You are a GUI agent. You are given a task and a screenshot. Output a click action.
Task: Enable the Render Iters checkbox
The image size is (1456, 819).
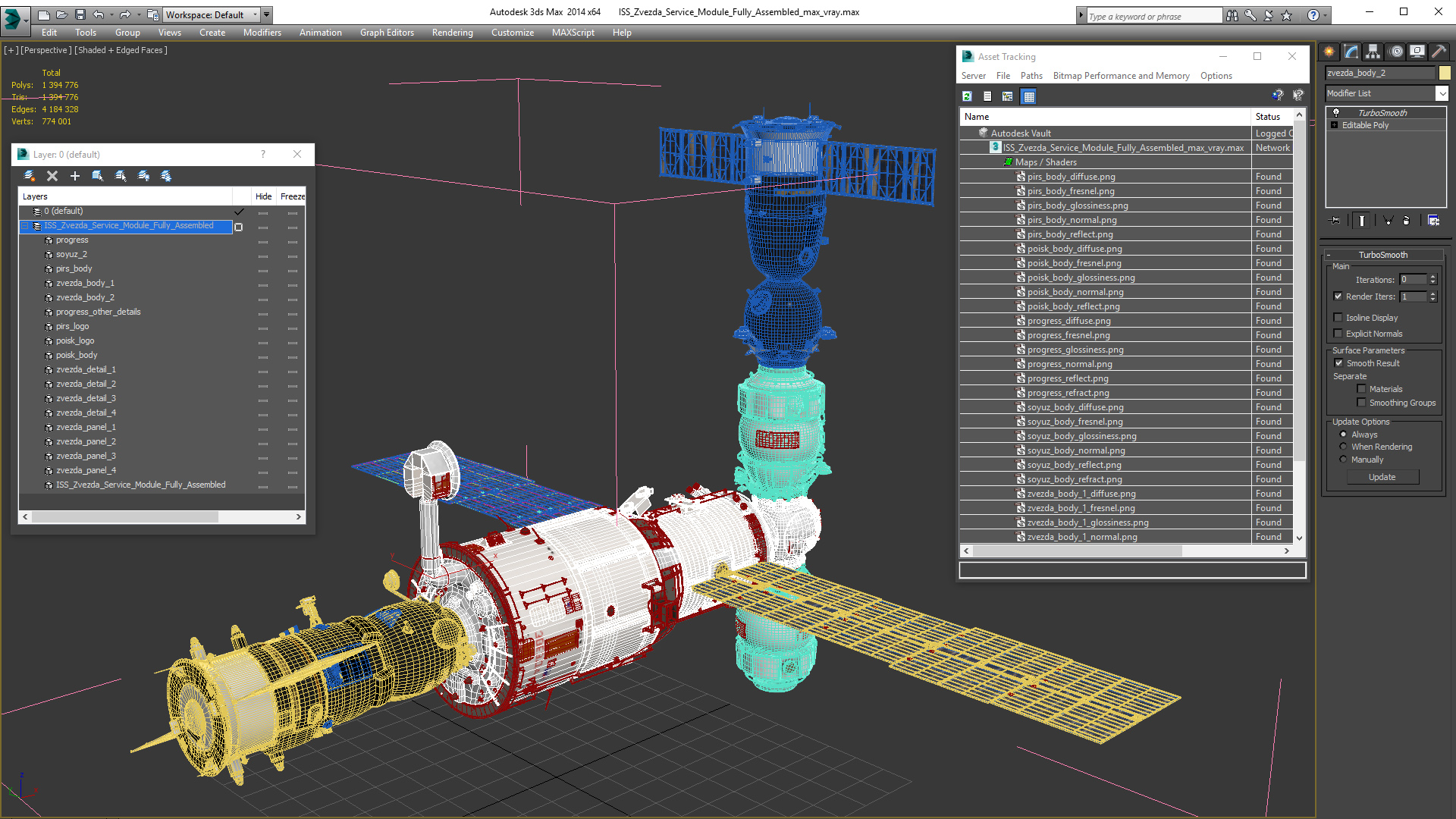point(1338,297)
